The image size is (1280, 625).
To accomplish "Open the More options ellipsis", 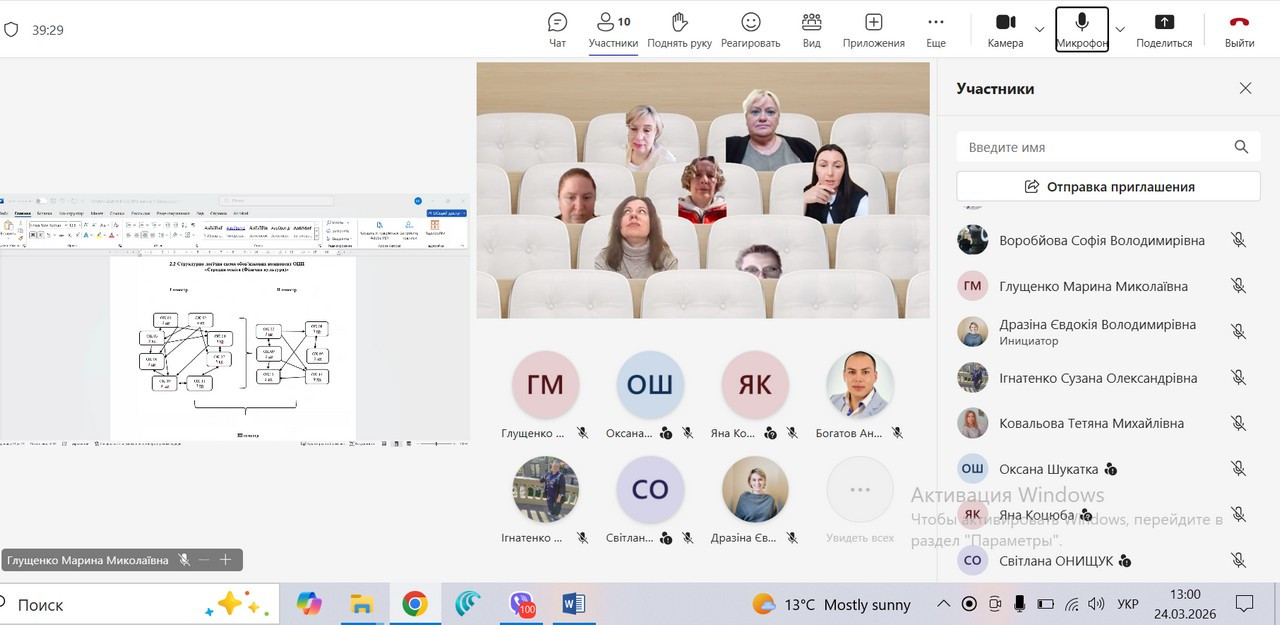I will [x=935, y=22].
